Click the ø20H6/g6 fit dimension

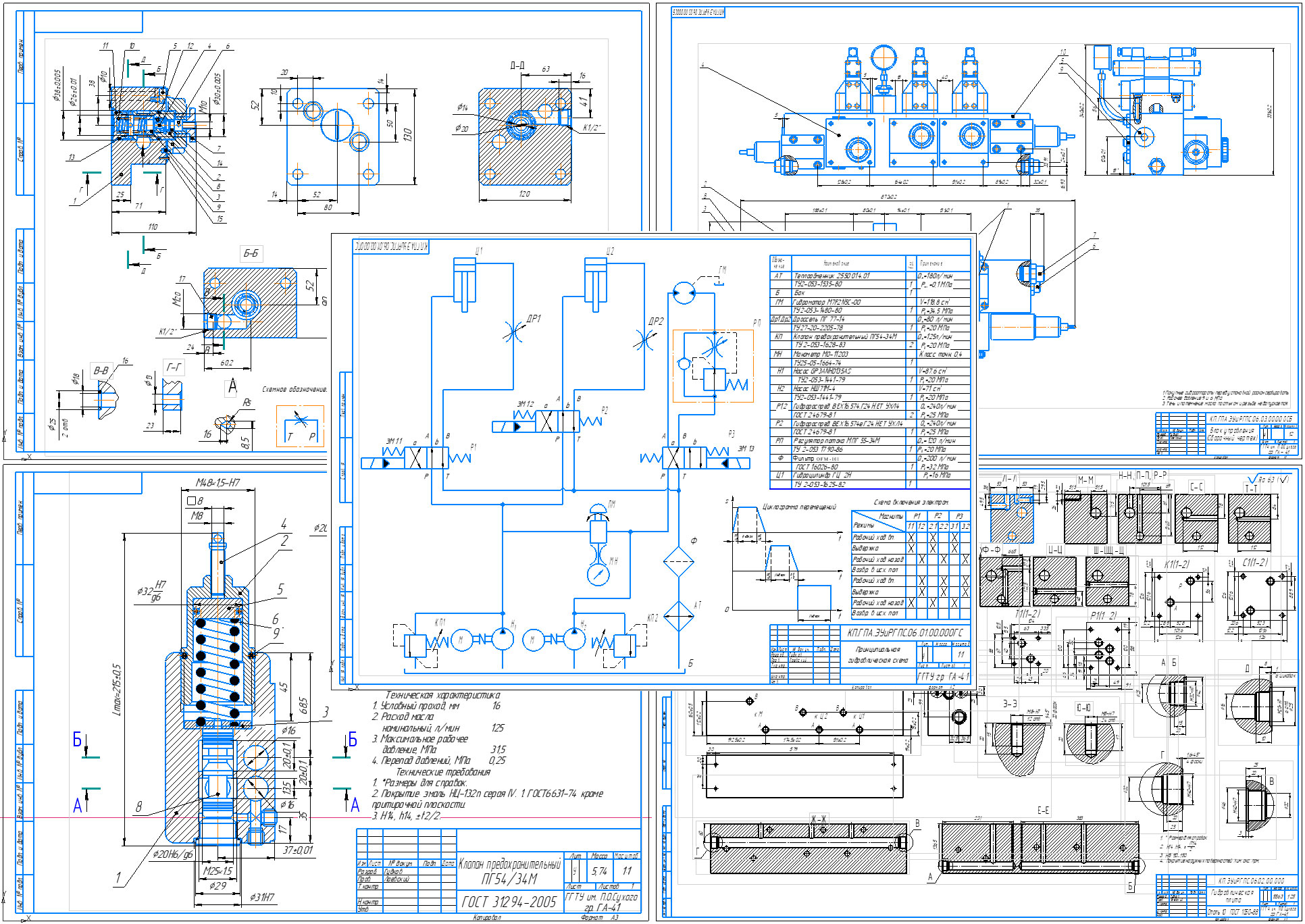[172, 854]
